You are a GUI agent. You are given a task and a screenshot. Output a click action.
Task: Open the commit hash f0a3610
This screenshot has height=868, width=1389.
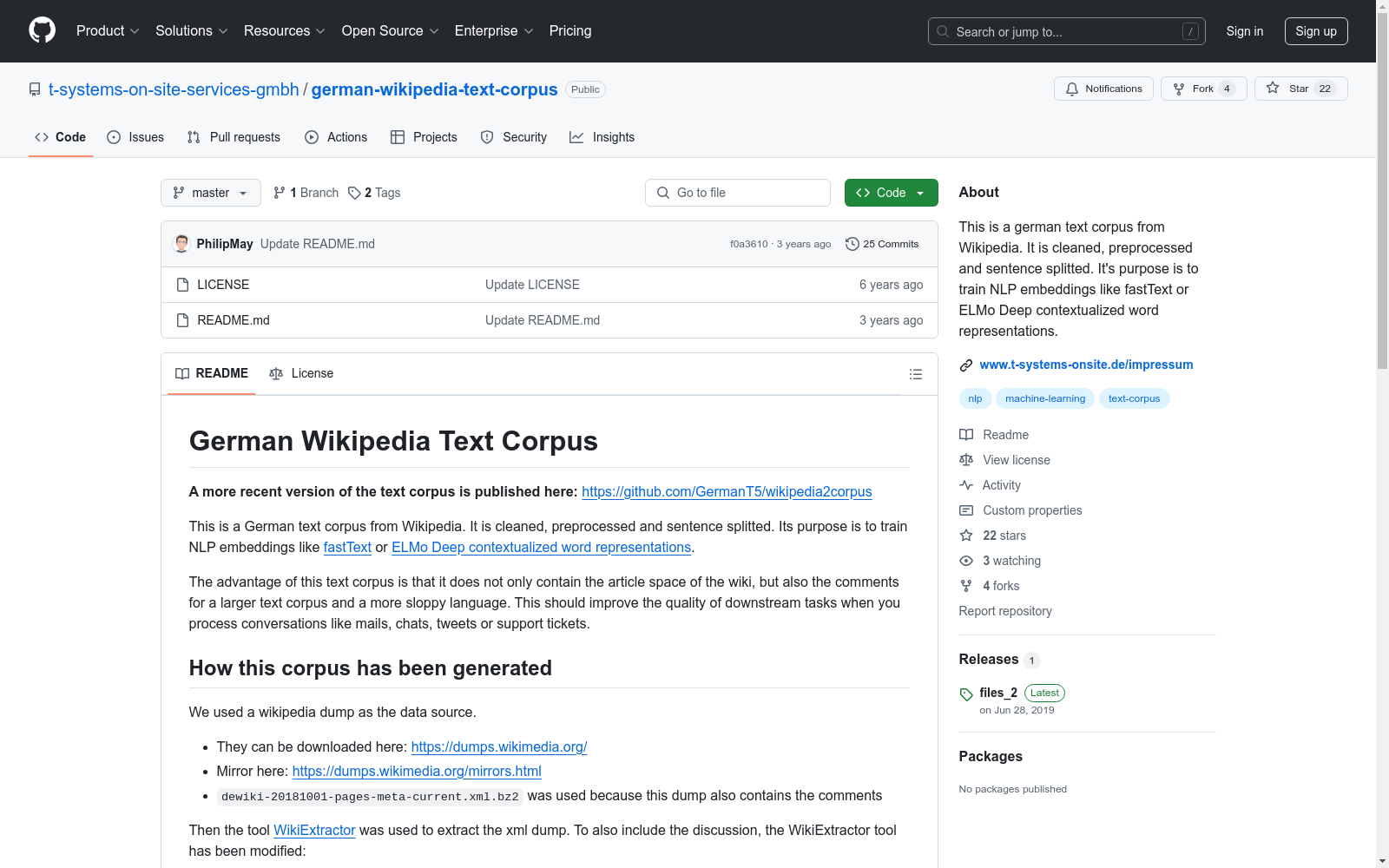click(749, 244)
